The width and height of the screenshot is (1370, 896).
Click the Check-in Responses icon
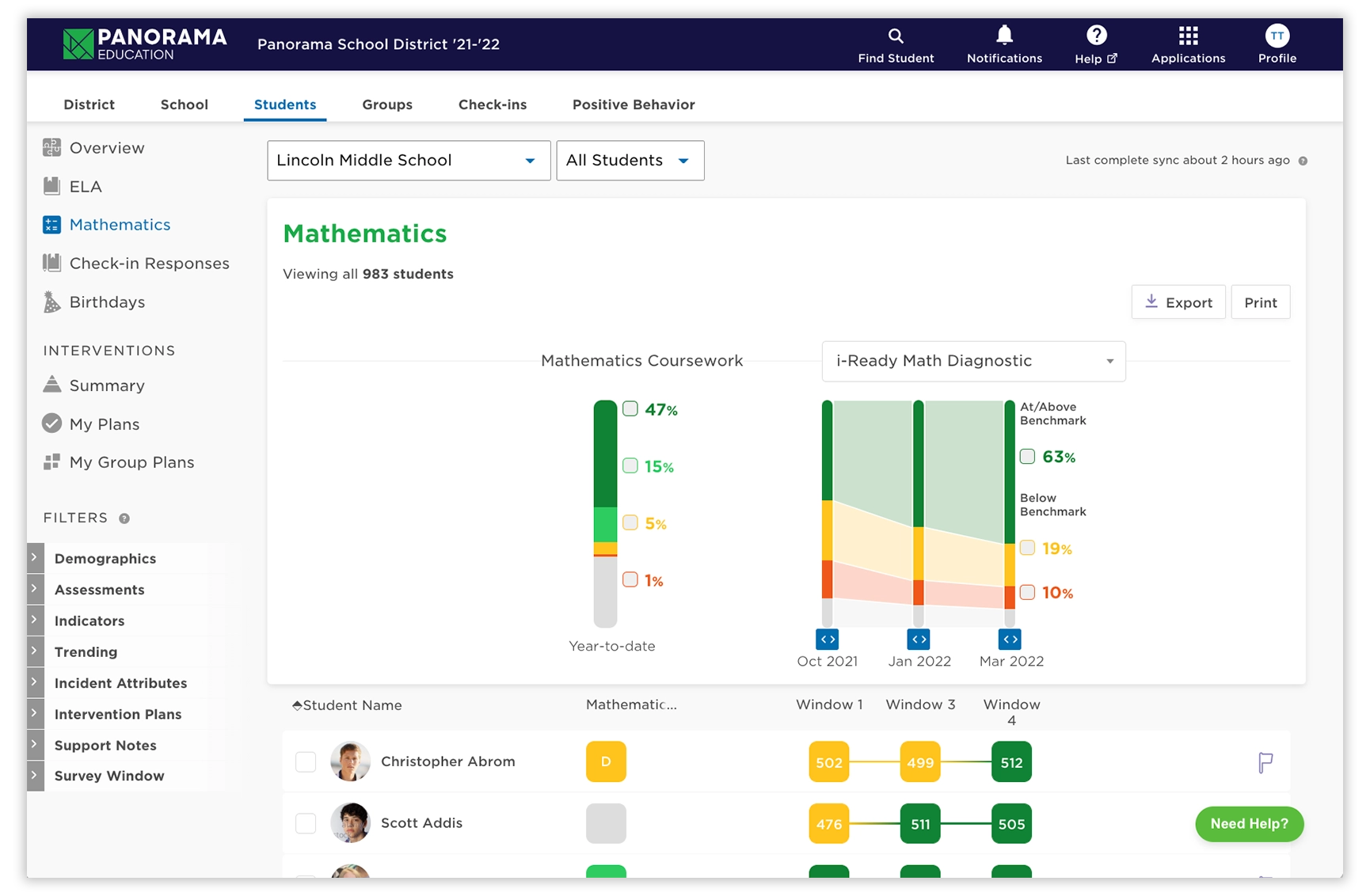[51, 263]
